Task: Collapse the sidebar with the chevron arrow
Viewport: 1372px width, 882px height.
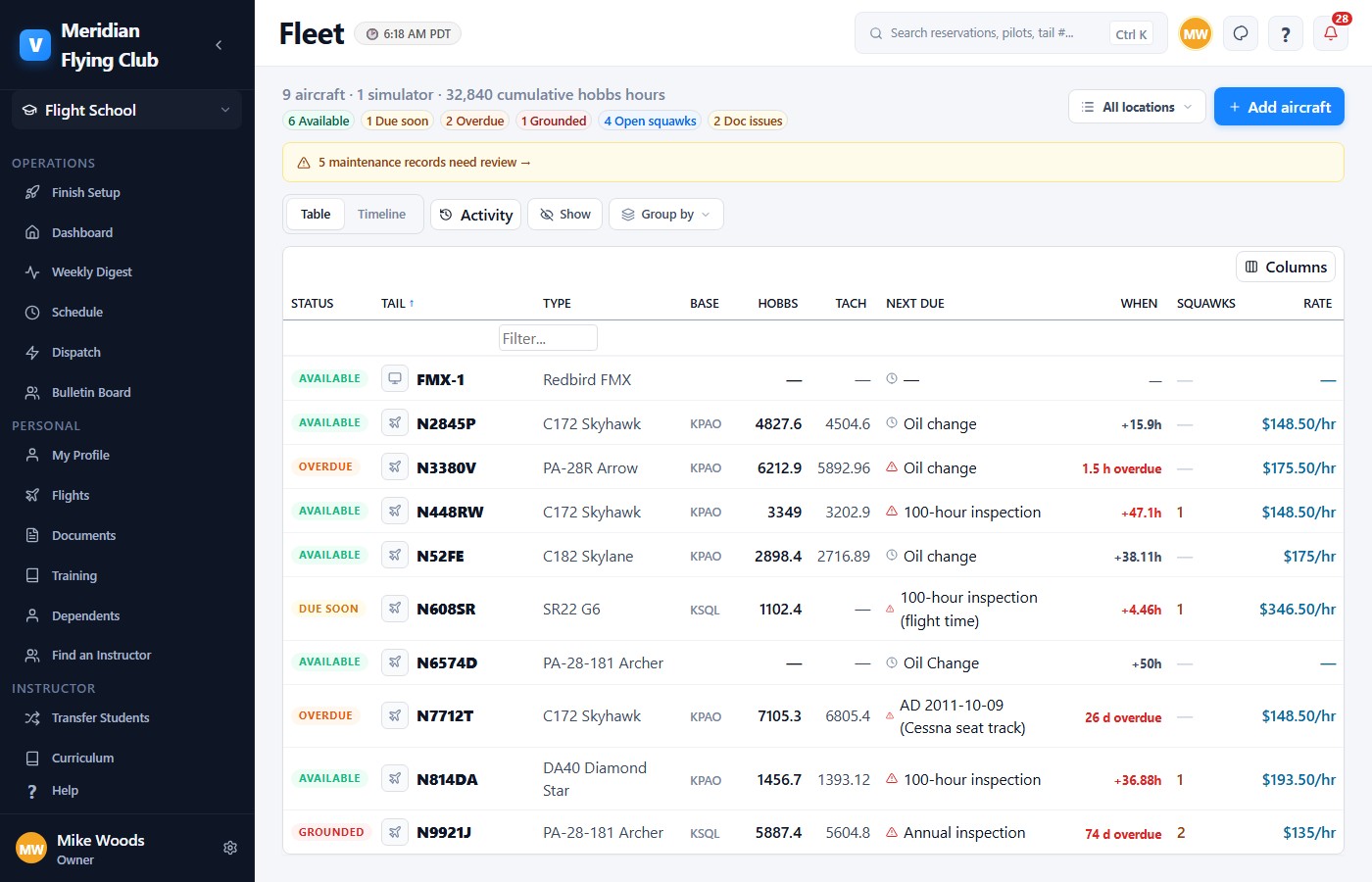Action: pos(219,45)
